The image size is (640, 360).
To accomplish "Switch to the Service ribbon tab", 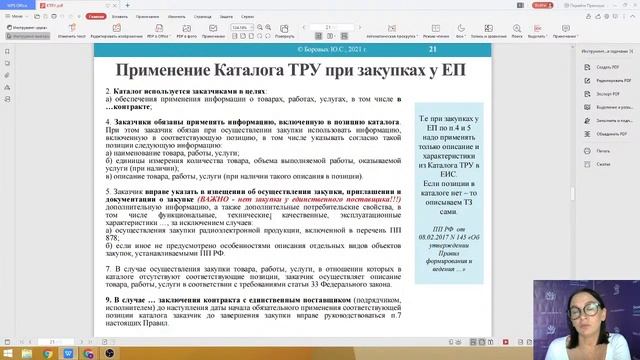I will point(247,17).
